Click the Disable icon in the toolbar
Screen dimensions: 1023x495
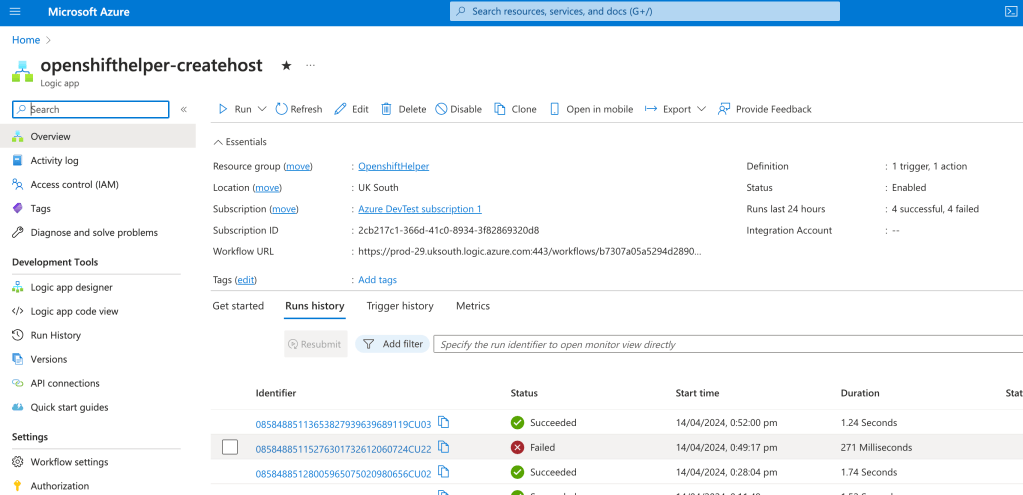(441, 109)
